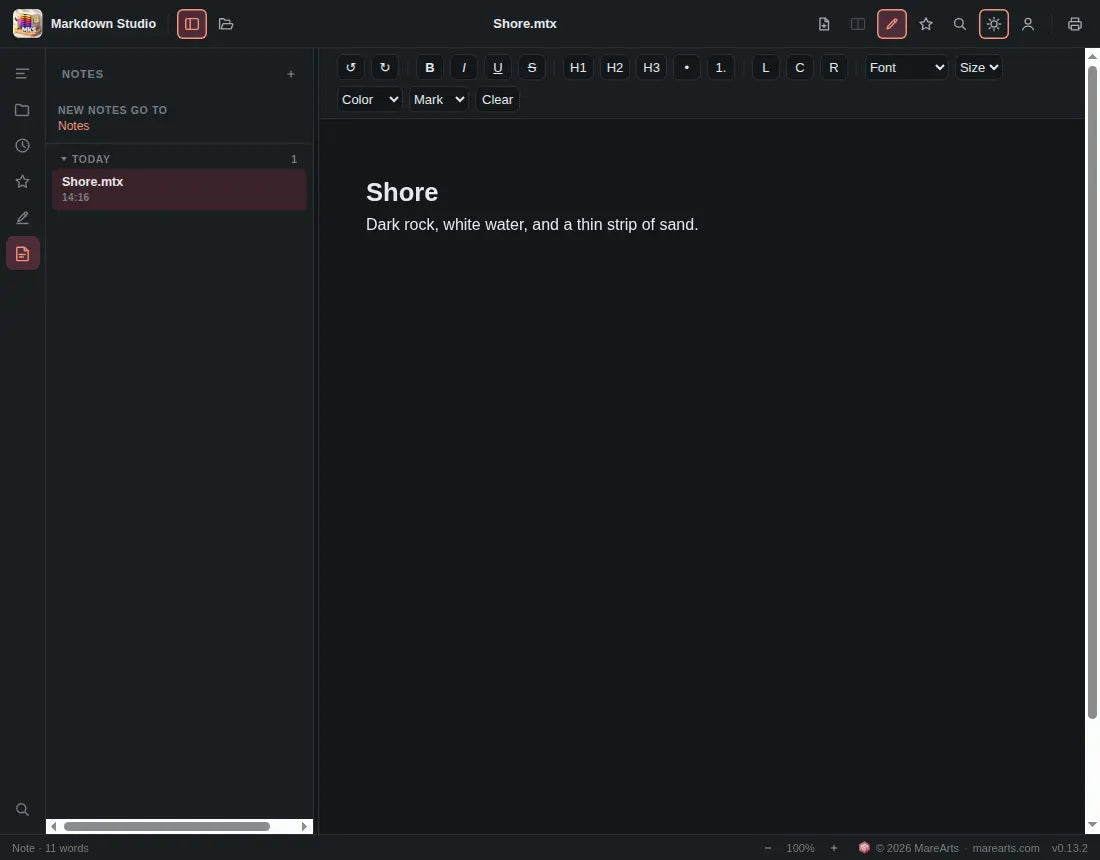This screenshot has height=860, width=1100.
Task: Click the © 2026 MareArts text
Action: 917,848
